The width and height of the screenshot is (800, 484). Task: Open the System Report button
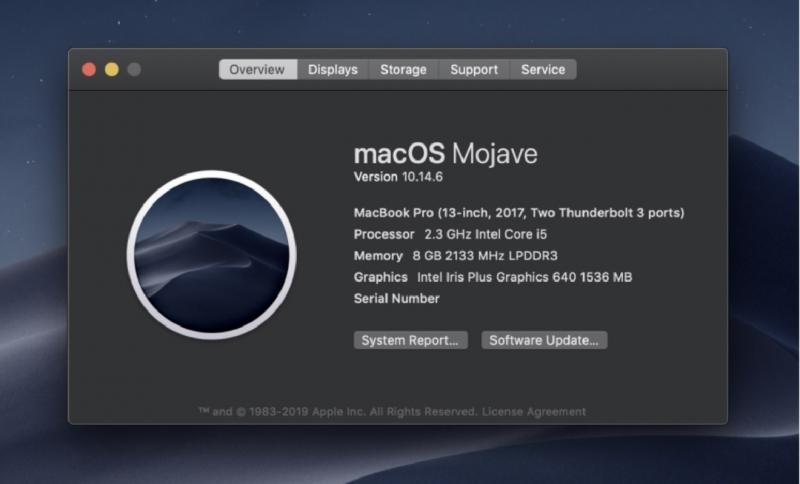[411, 340]
